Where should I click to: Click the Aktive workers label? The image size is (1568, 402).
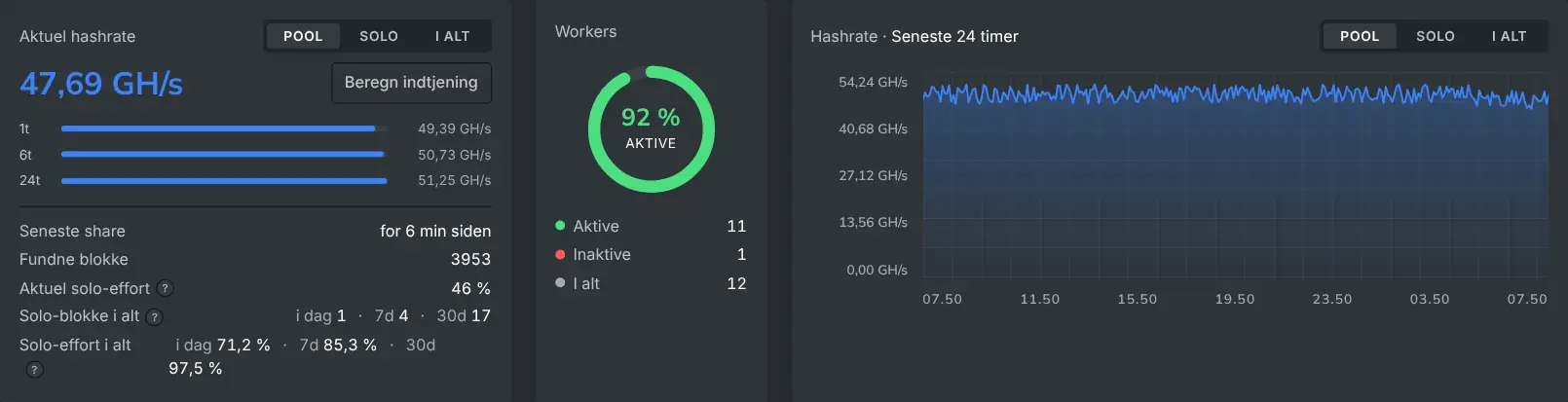click(x=596, y=226)
